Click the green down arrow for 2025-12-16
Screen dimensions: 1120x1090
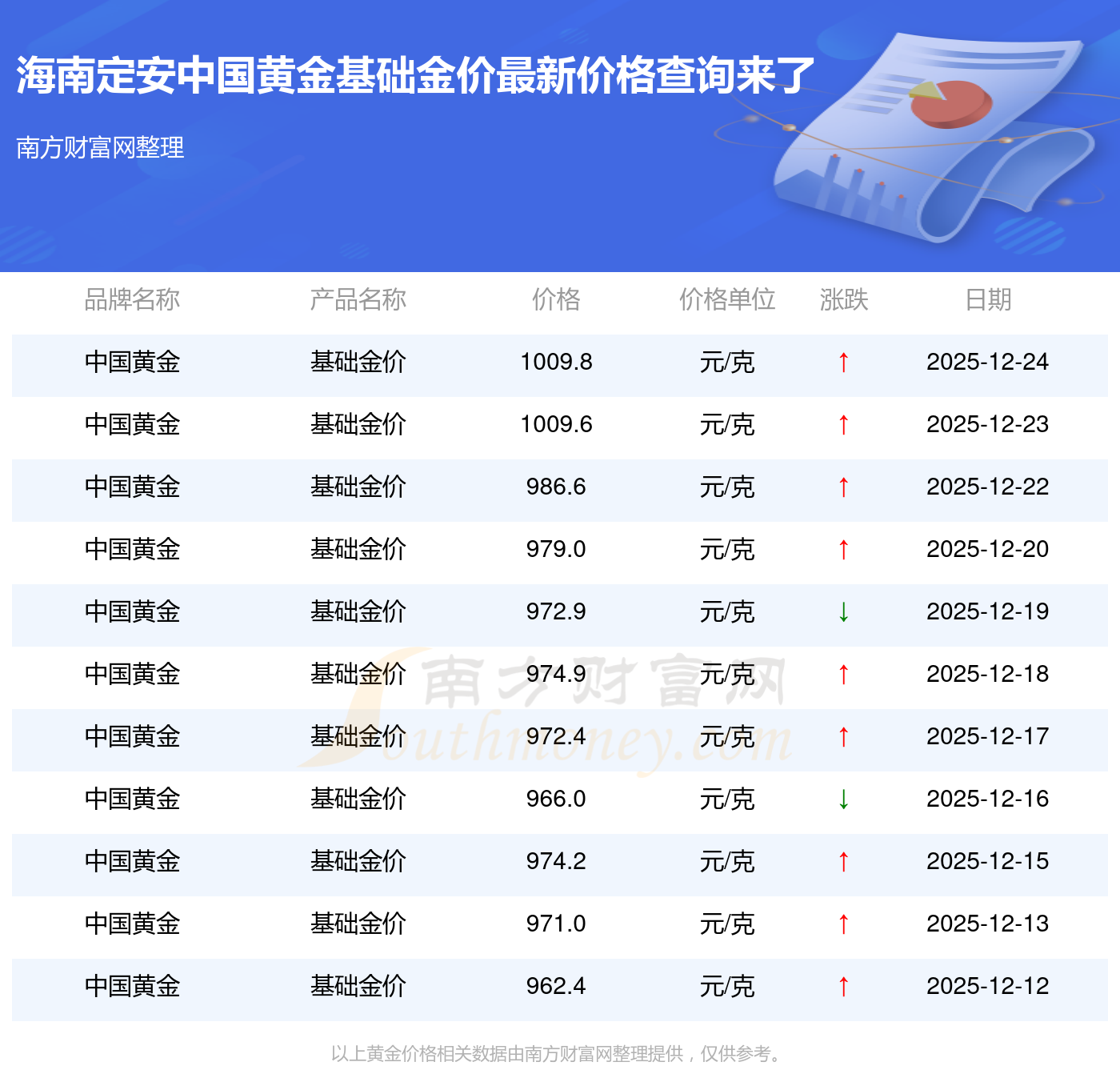(x=843, y=799)
